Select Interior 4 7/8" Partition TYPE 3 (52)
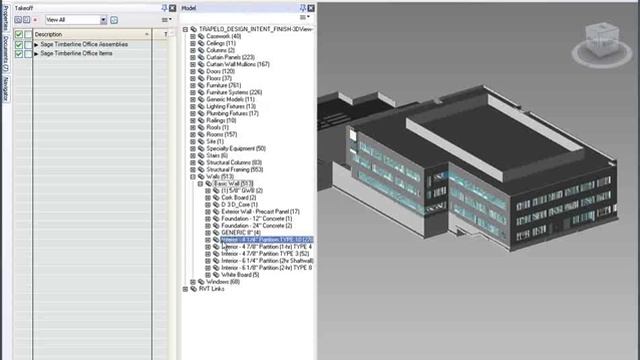This screenshot has height=360, width=640. pos(265,253)
